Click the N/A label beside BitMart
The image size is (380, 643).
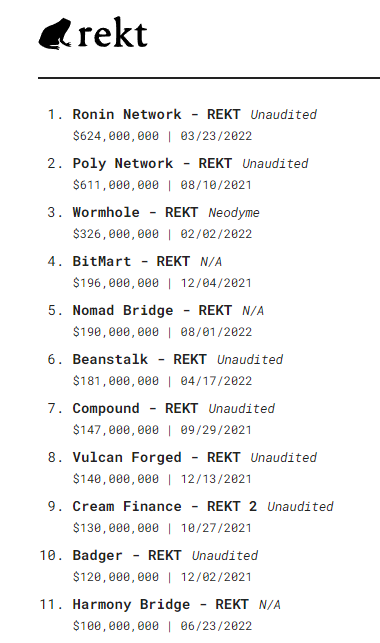[211, 262]
